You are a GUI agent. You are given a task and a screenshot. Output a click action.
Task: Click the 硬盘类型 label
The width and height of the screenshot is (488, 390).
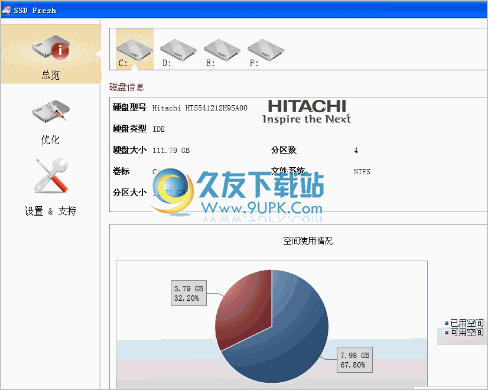129,129
